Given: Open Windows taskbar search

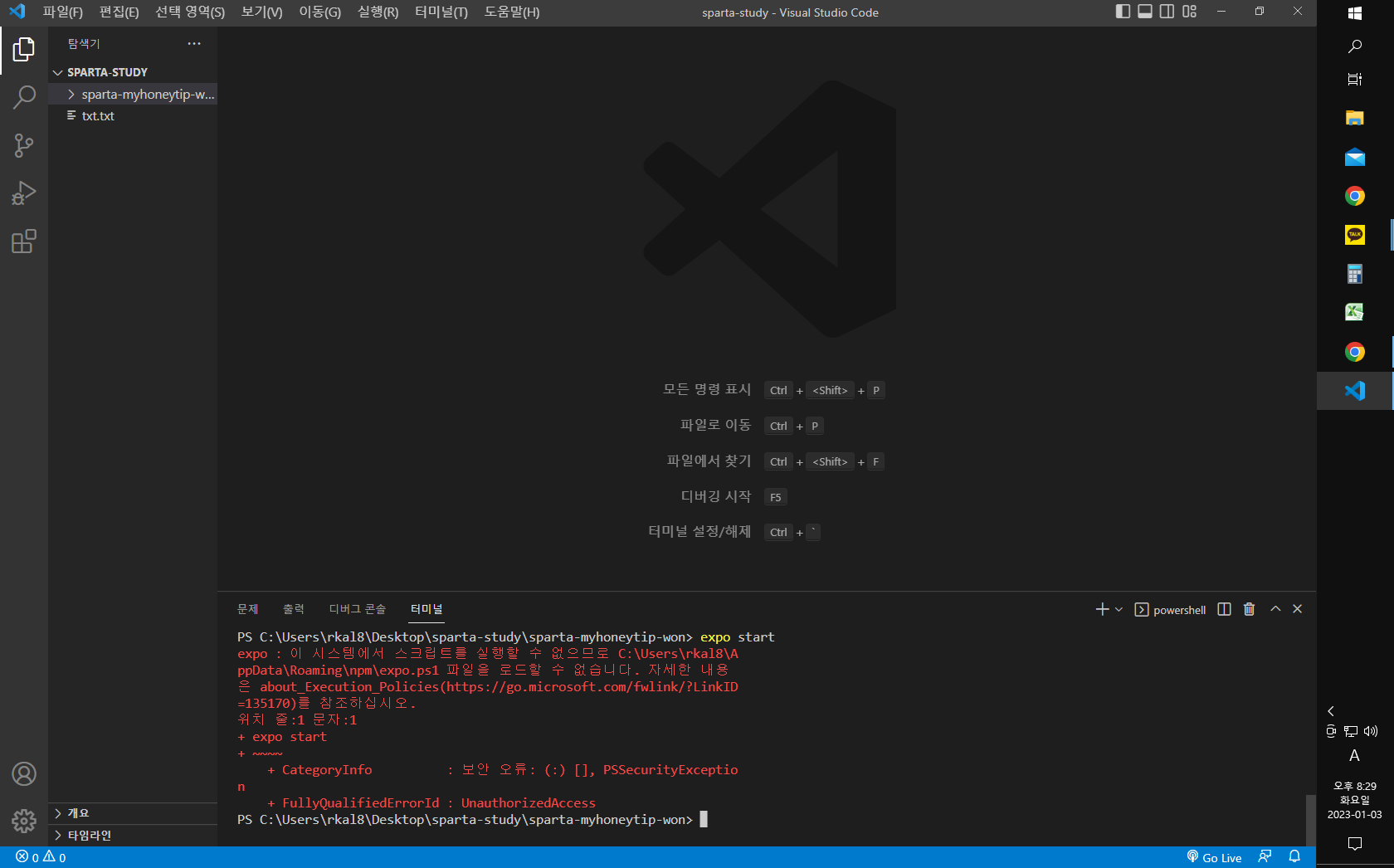Looking at the screenshot, I should click(x=1355, y=46).
